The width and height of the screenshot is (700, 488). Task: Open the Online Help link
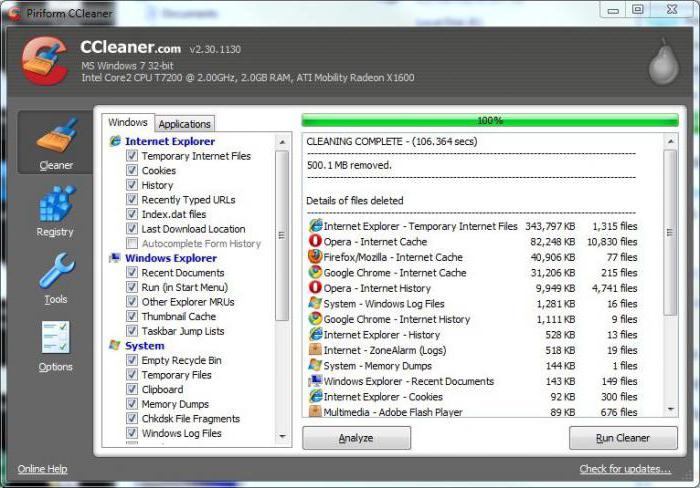click(42, 469)
